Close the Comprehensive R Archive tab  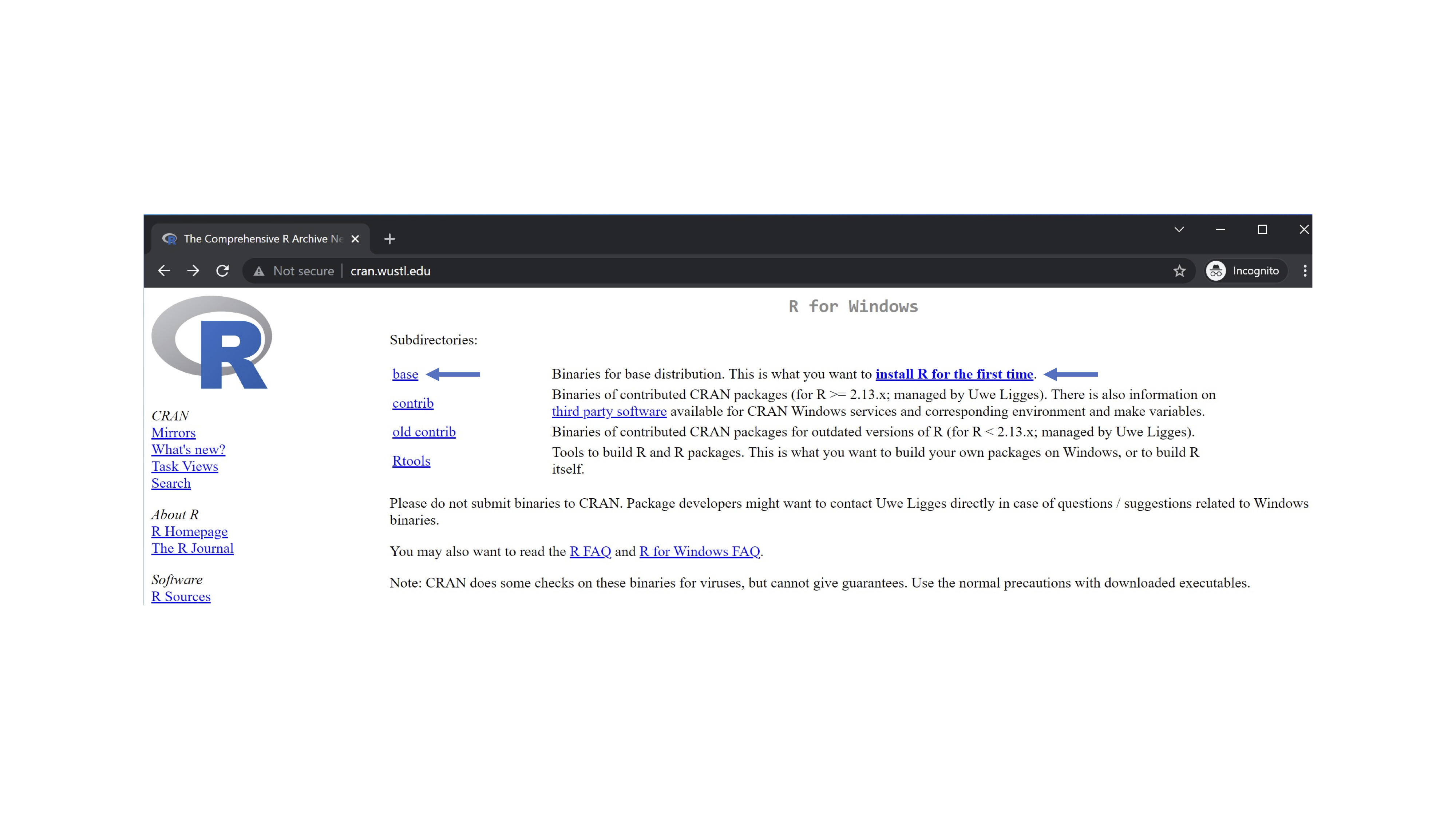pyautogui.click(x=355, y=239)
